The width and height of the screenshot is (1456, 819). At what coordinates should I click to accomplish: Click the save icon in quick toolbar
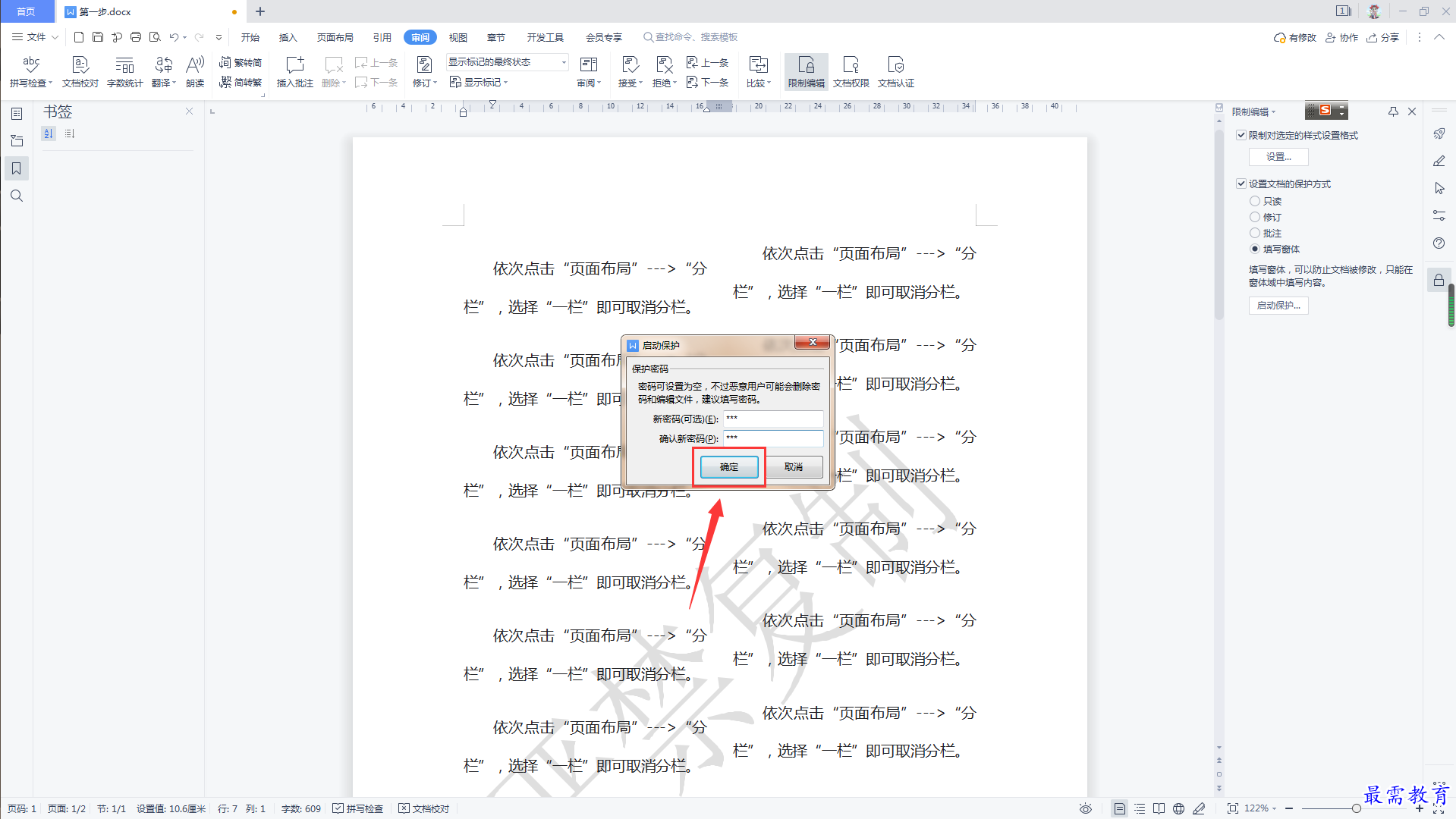pos(98,37)
